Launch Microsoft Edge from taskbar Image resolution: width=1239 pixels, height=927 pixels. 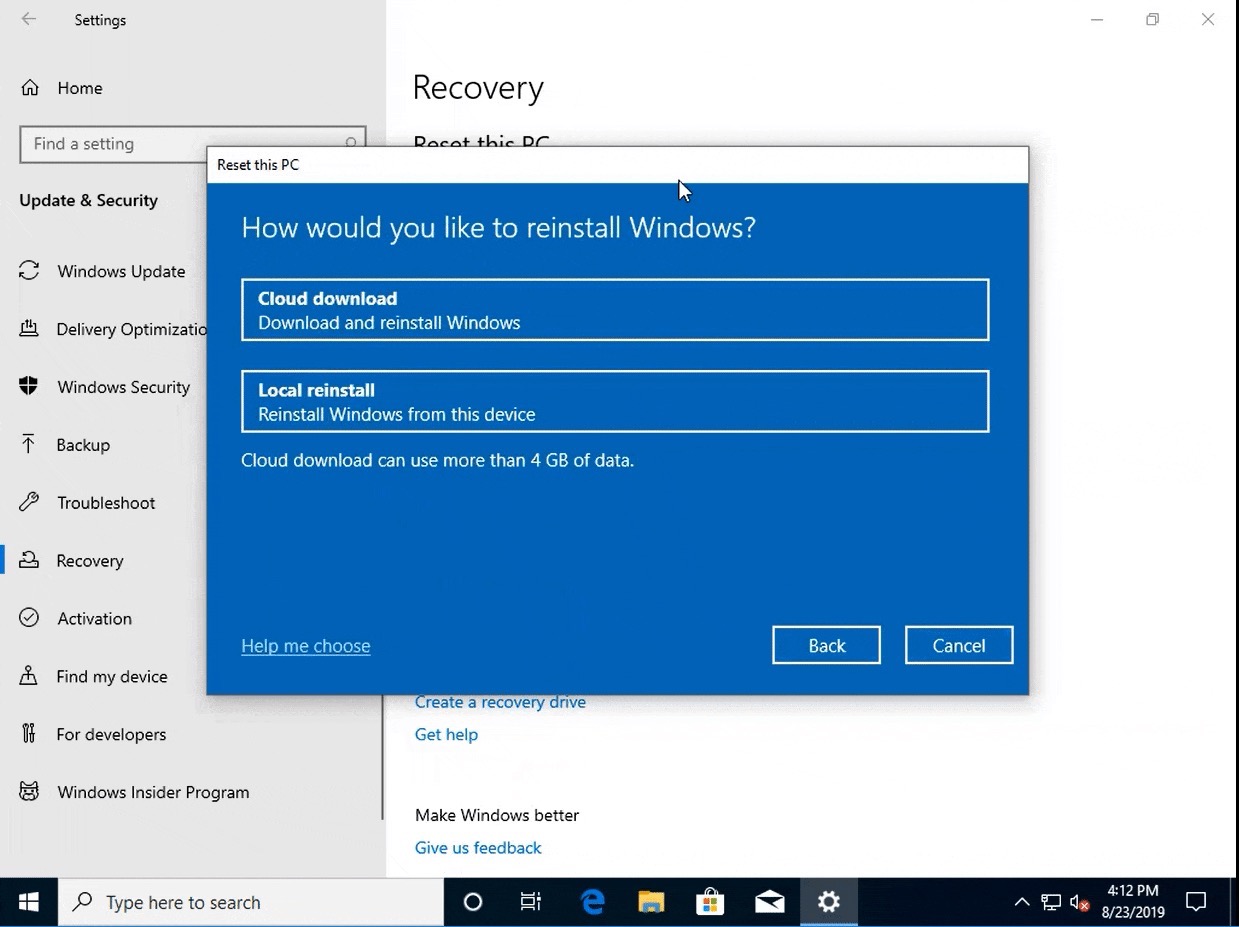pyautogui.click(x=593, y=902)
